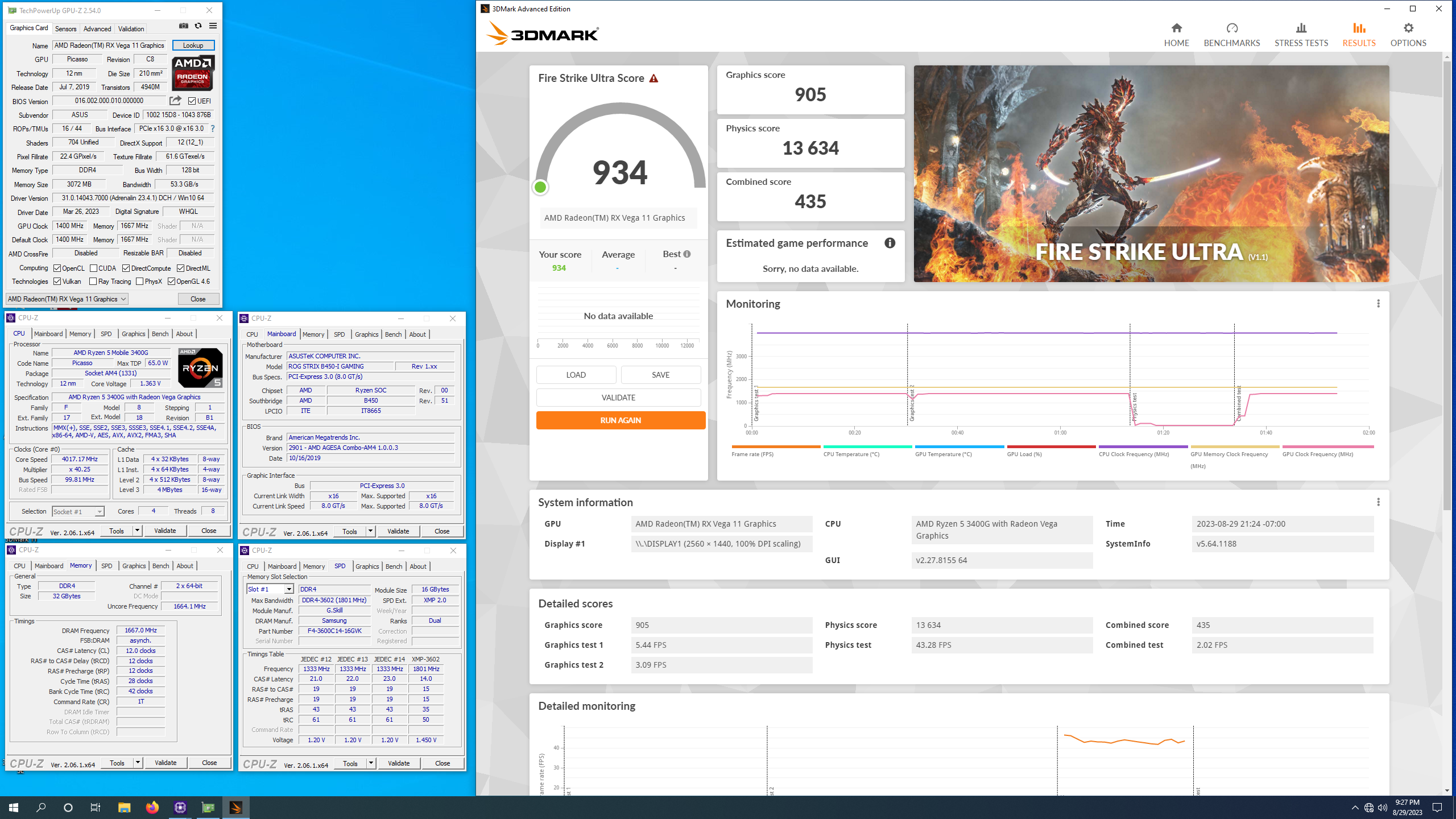Click the 3DMark VALIDATE button
Viewport: 1456px width, 819px height.
(x=618, y=398)
